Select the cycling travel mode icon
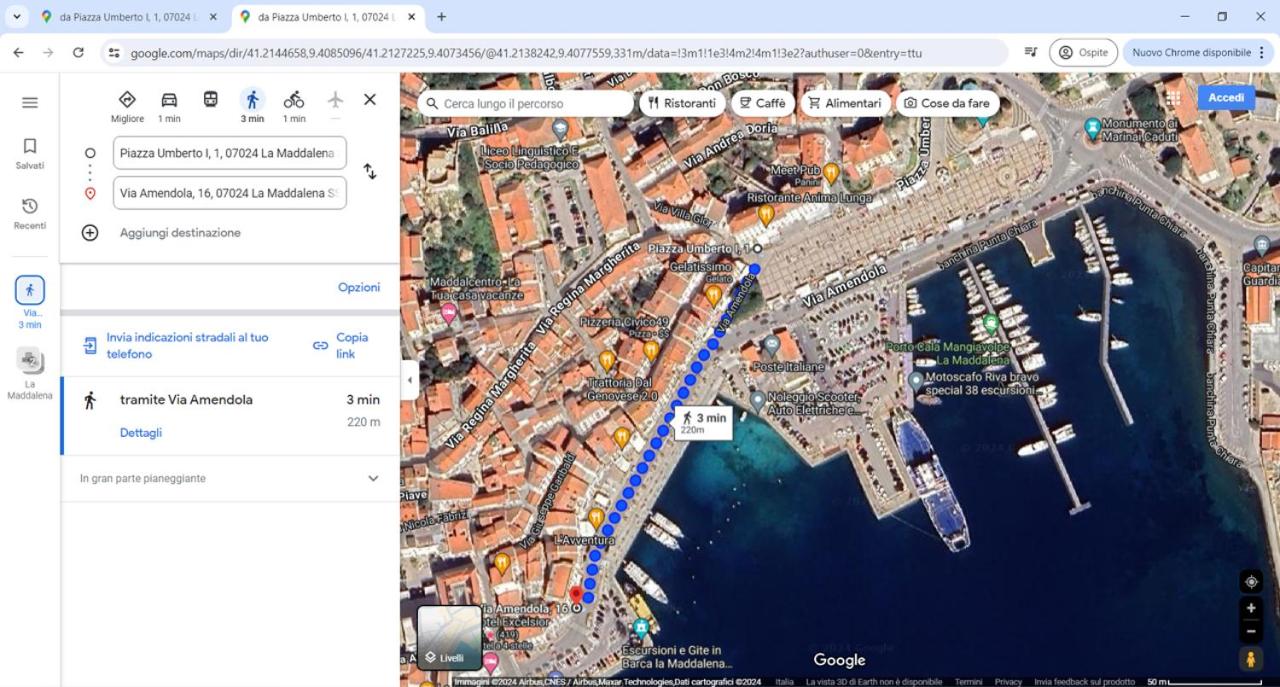The height and width of the screenshot is (687, 1280). pos(293,100)
